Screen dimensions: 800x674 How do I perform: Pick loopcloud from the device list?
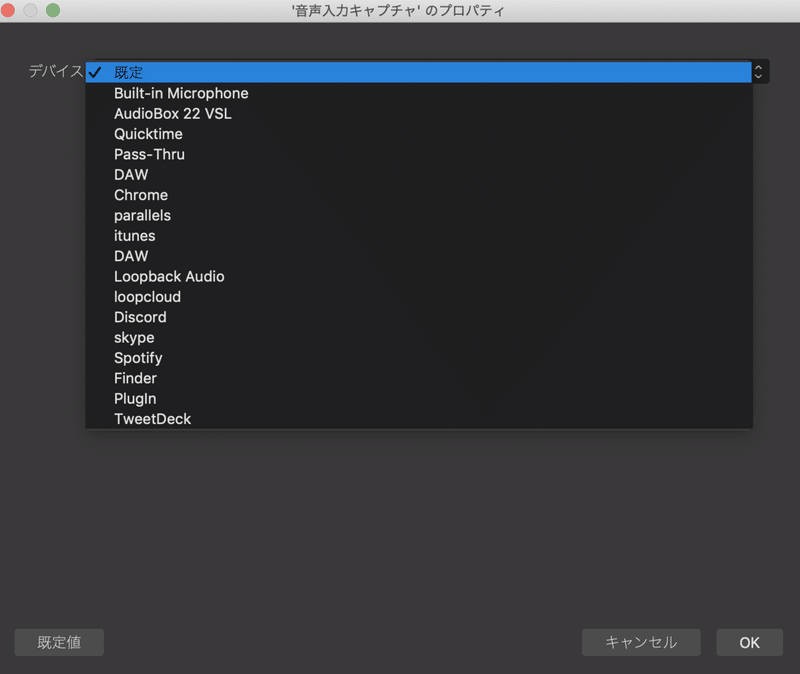418,297
